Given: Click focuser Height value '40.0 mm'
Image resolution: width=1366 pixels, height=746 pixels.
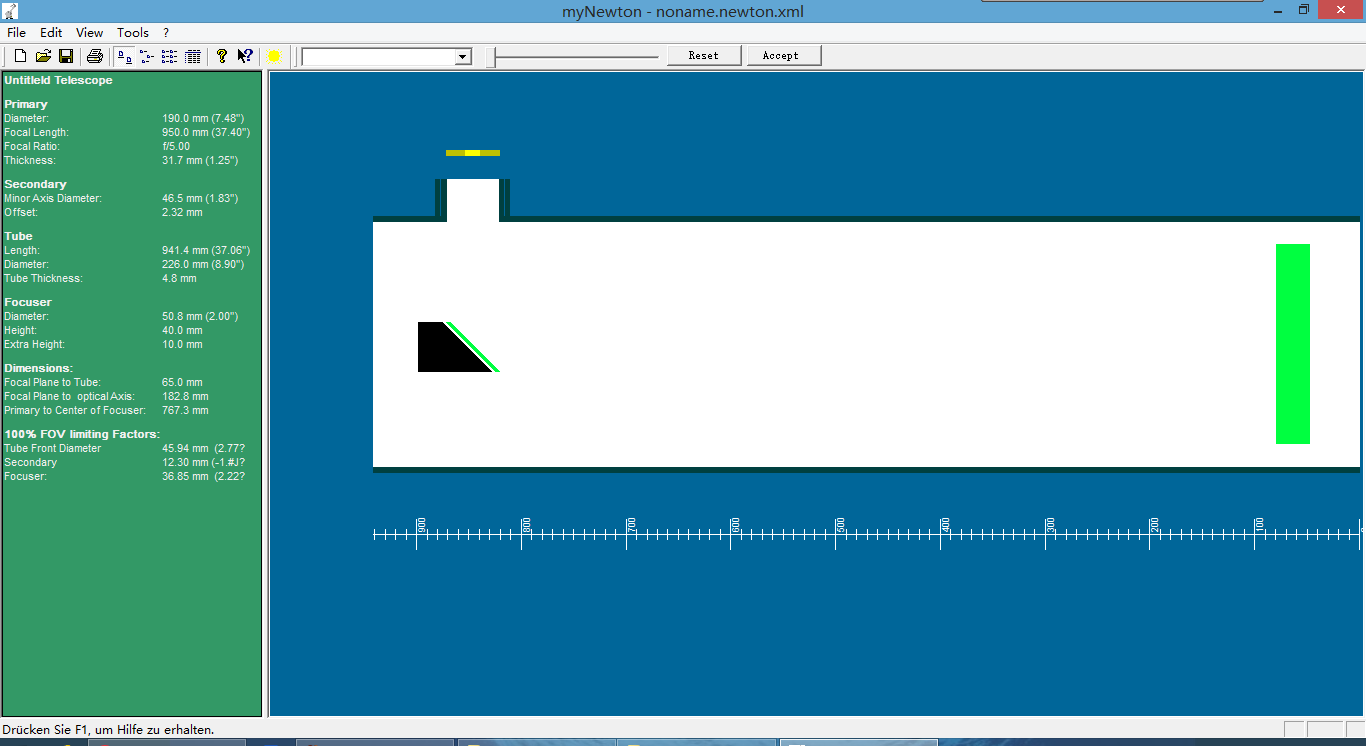Looking at the screenshot, I should tap(182, 330).
